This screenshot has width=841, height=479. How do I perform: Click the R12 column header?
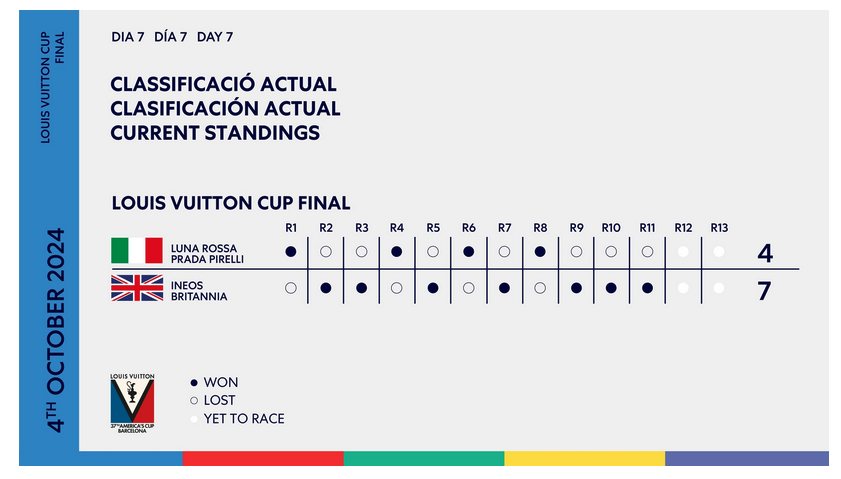(x=683, y=228)
